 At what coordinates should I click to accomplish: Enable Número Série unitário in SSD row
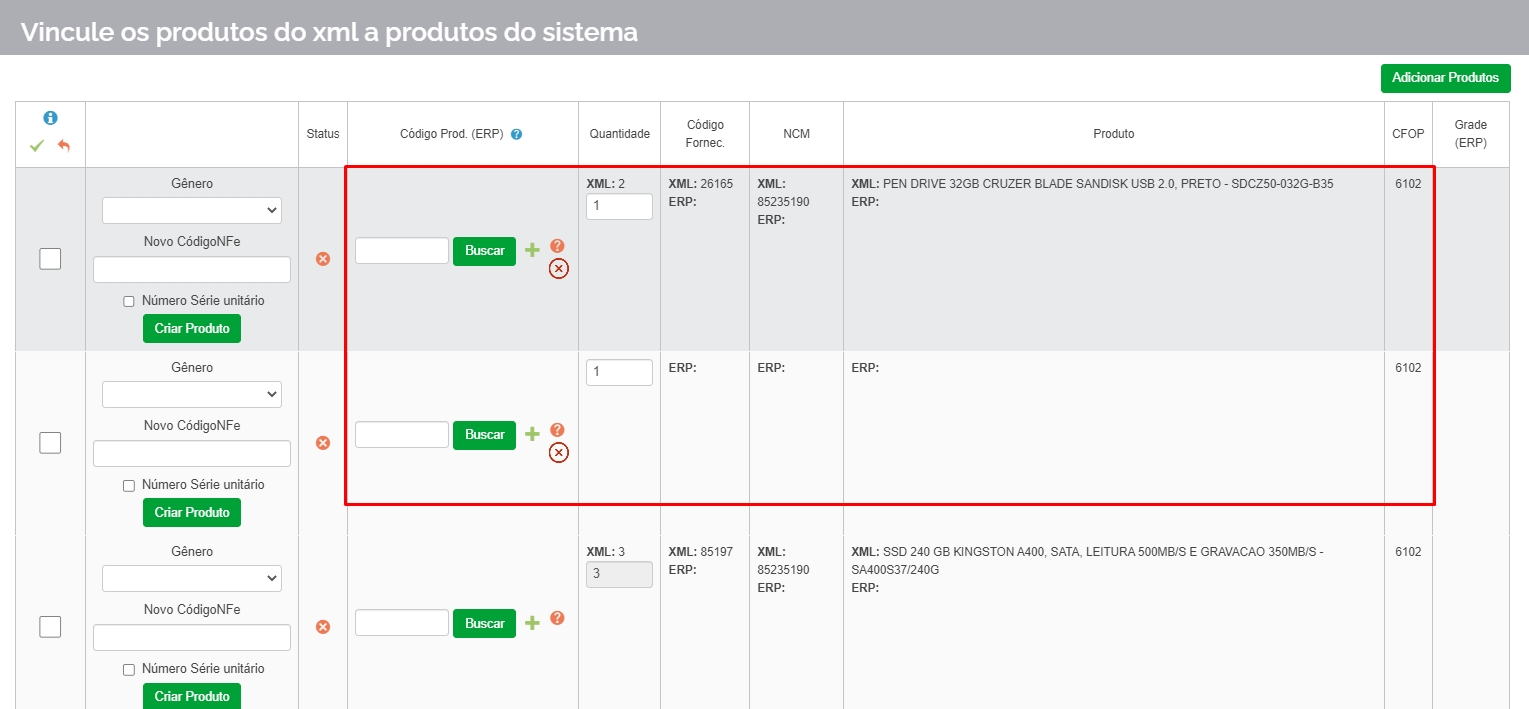(129, 669)
